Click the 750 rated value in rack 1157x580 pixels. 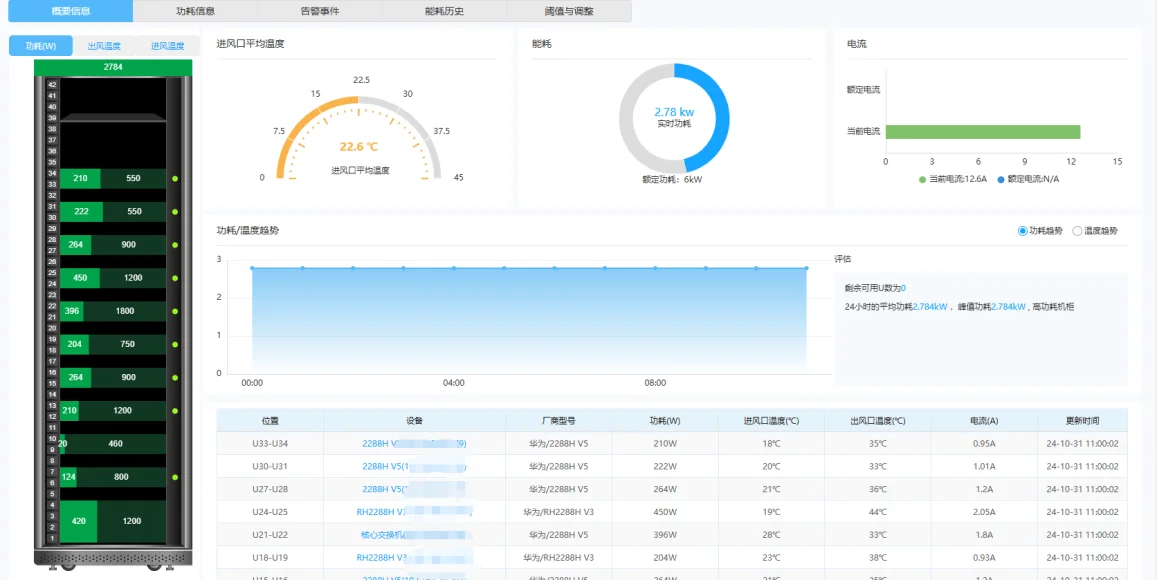pyautogui.click(x=126, y=345)
